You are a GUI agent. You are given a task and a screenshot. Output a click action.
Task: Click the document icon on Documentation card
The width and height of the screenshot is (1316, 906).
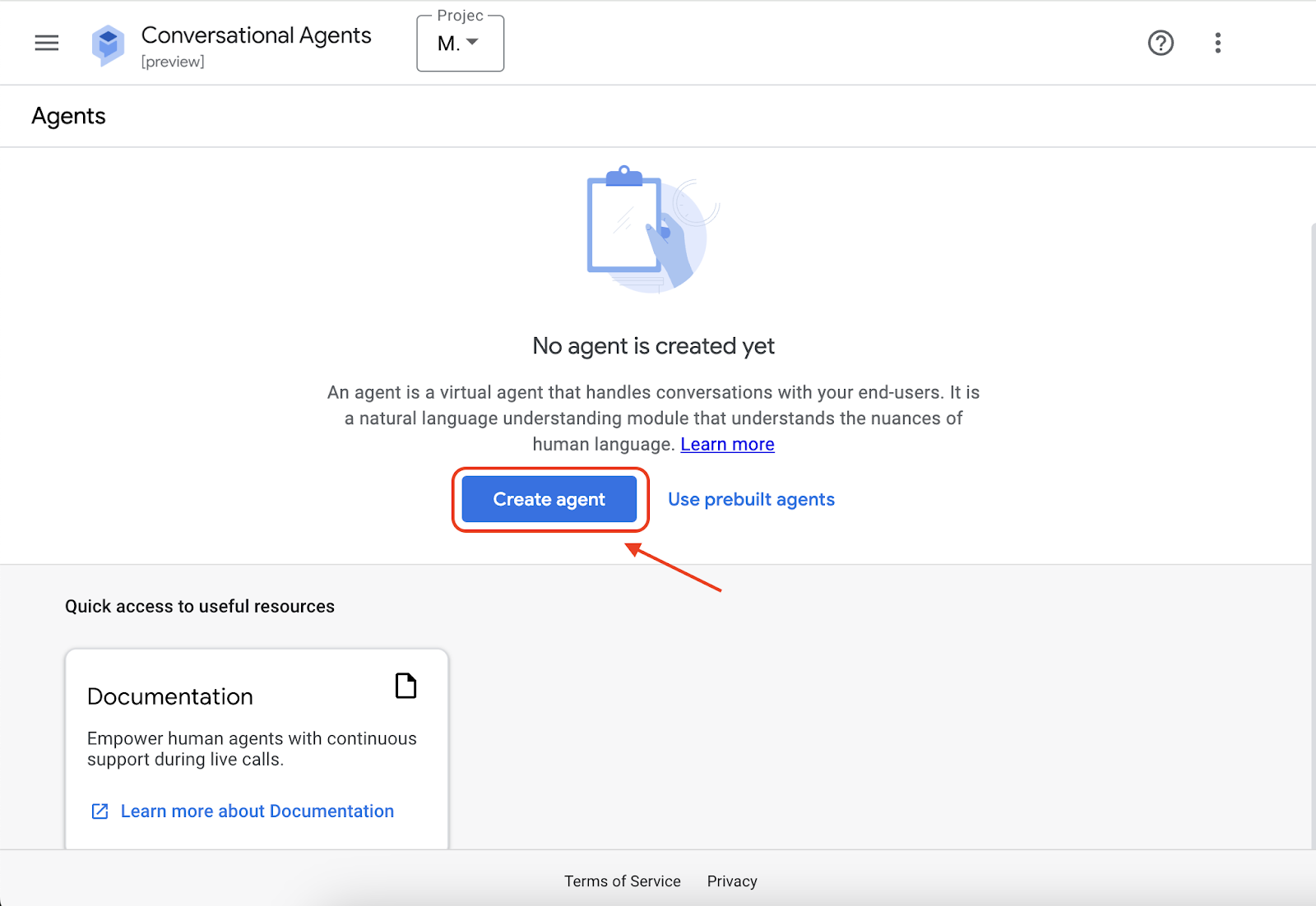pos(405,686)
